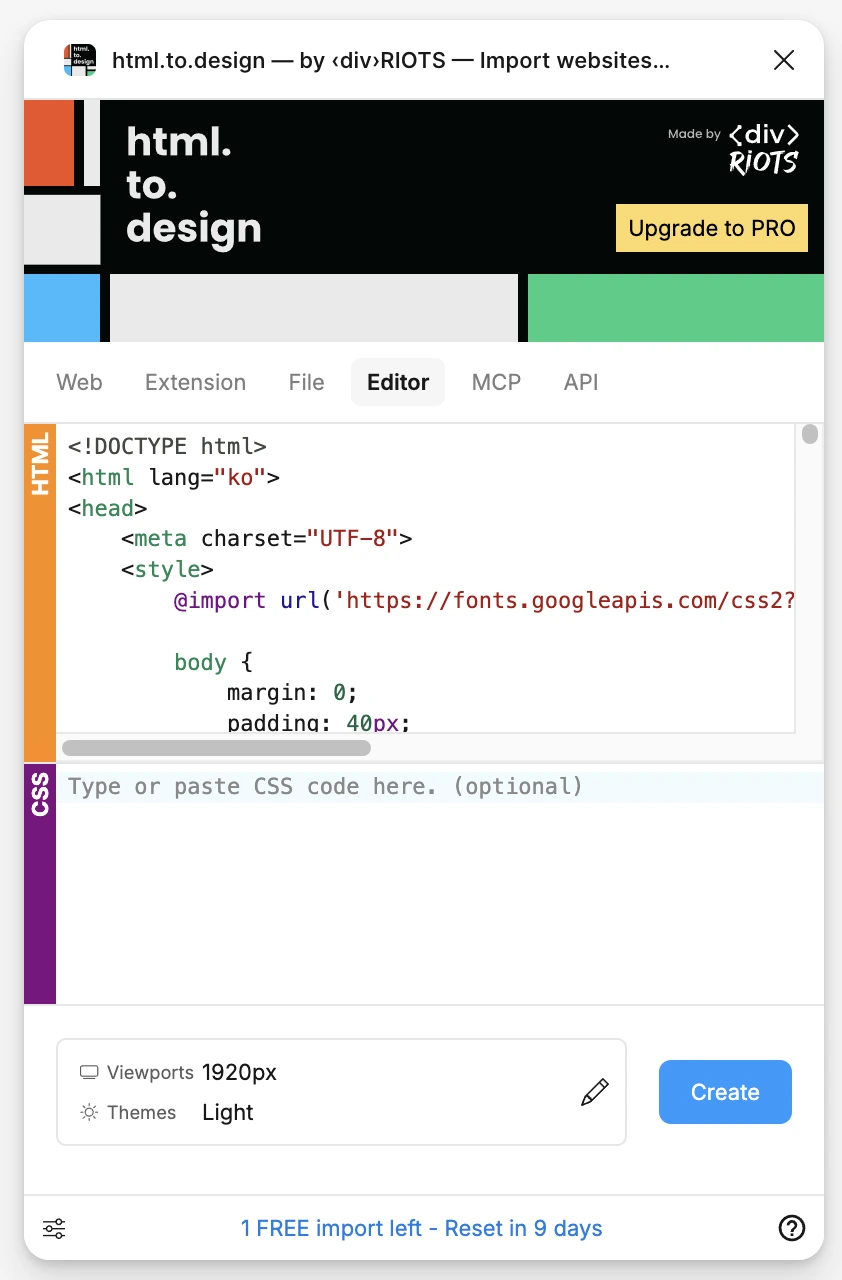
Task: Click the 1 FREE import left link
Action: (422, 1228)
